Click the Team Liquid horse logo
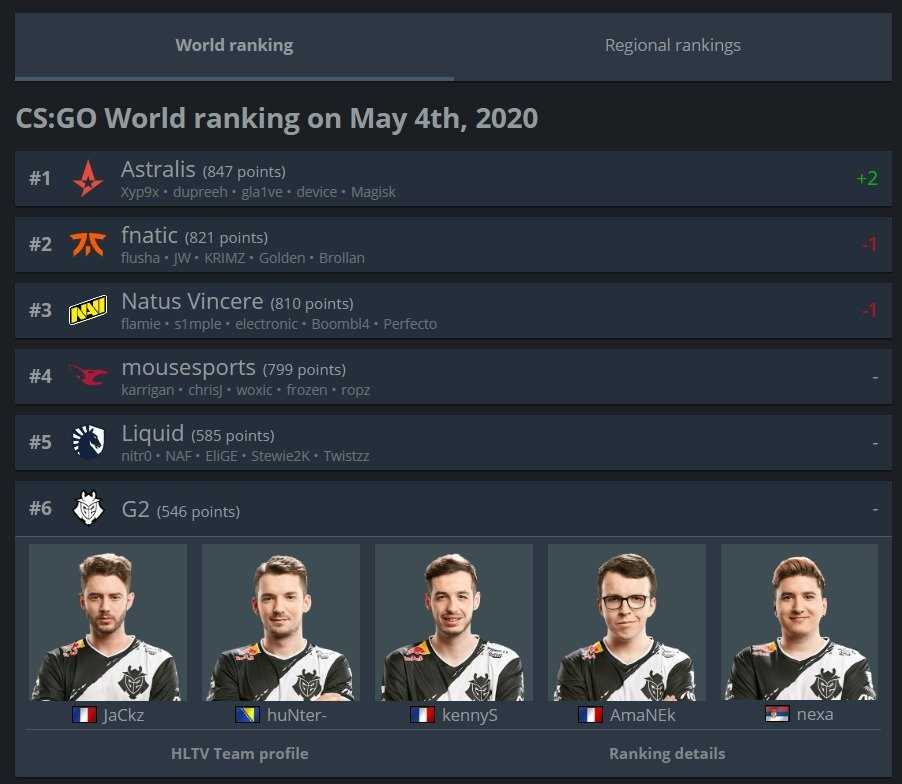The width and height of the screenshot is (902, 784). click(x=88, y=442)
